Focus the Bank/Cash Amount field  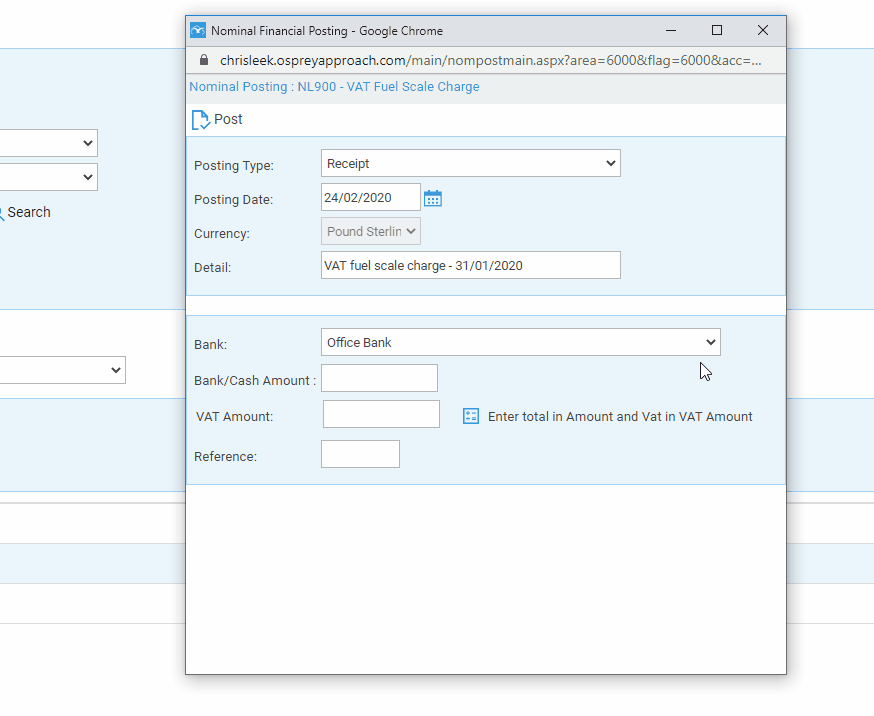click(379, 378)
